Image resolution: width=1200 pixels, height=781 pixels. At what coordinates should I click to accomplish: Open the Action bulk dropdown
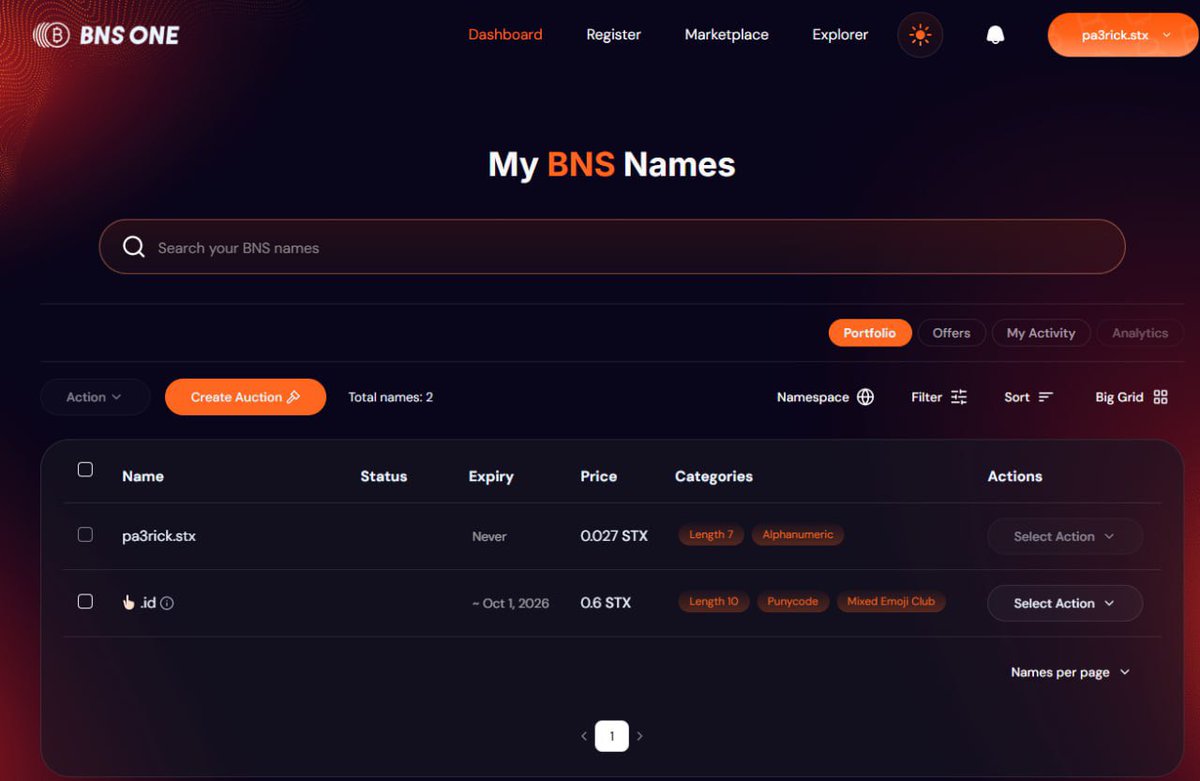tap(95, 397)
